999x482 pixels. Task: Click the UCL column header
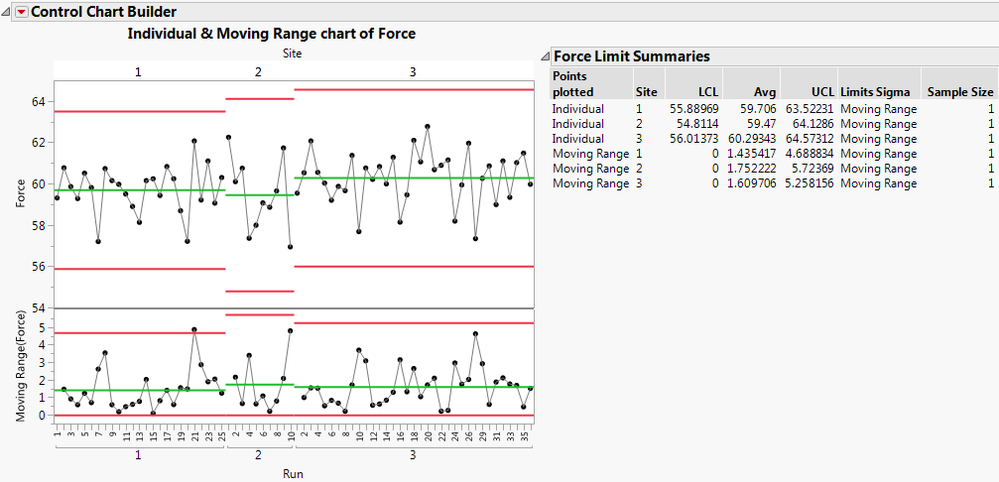pos(823,92)
